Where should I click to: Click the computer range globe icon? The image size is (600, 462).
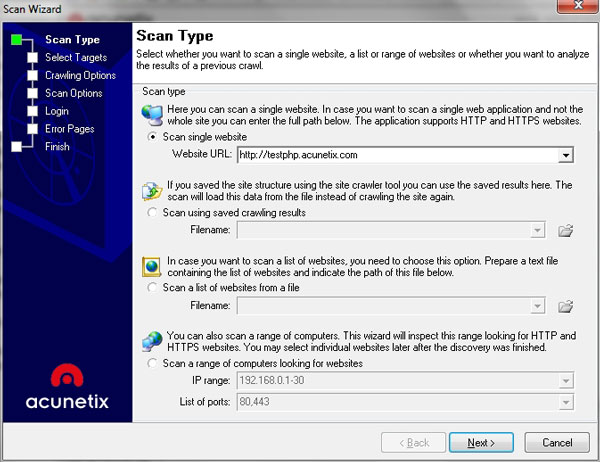pyautogui.click(x=151, y=342)
